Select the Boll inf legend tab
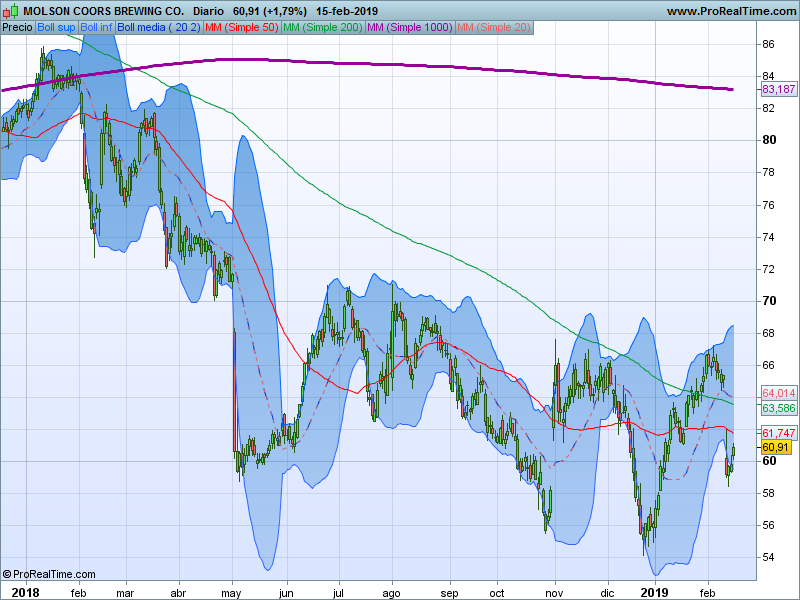Screen dimensions: 800x600 coord(96,28)
